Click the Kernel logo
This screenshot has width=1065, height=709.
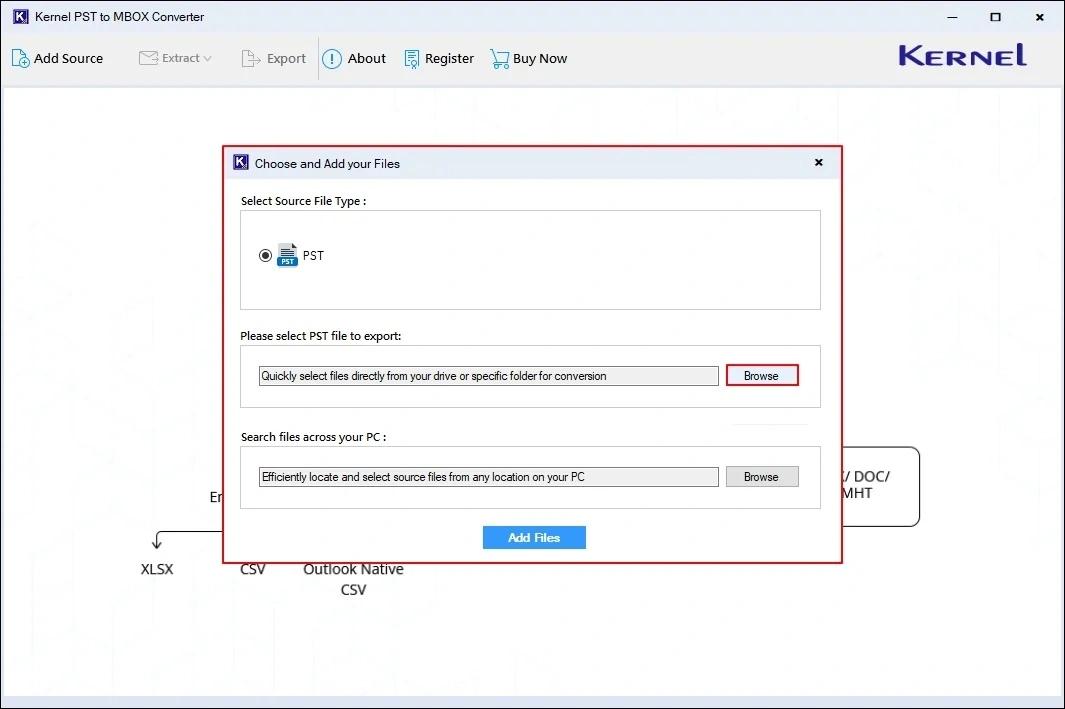960,56
